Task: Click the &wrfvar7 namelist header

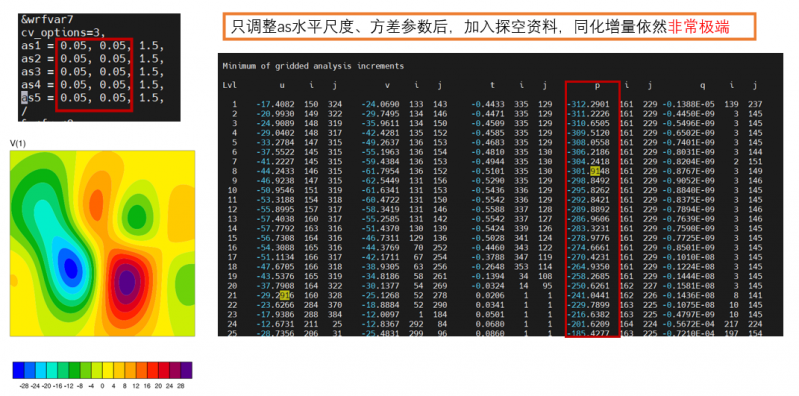Action: 47,20
